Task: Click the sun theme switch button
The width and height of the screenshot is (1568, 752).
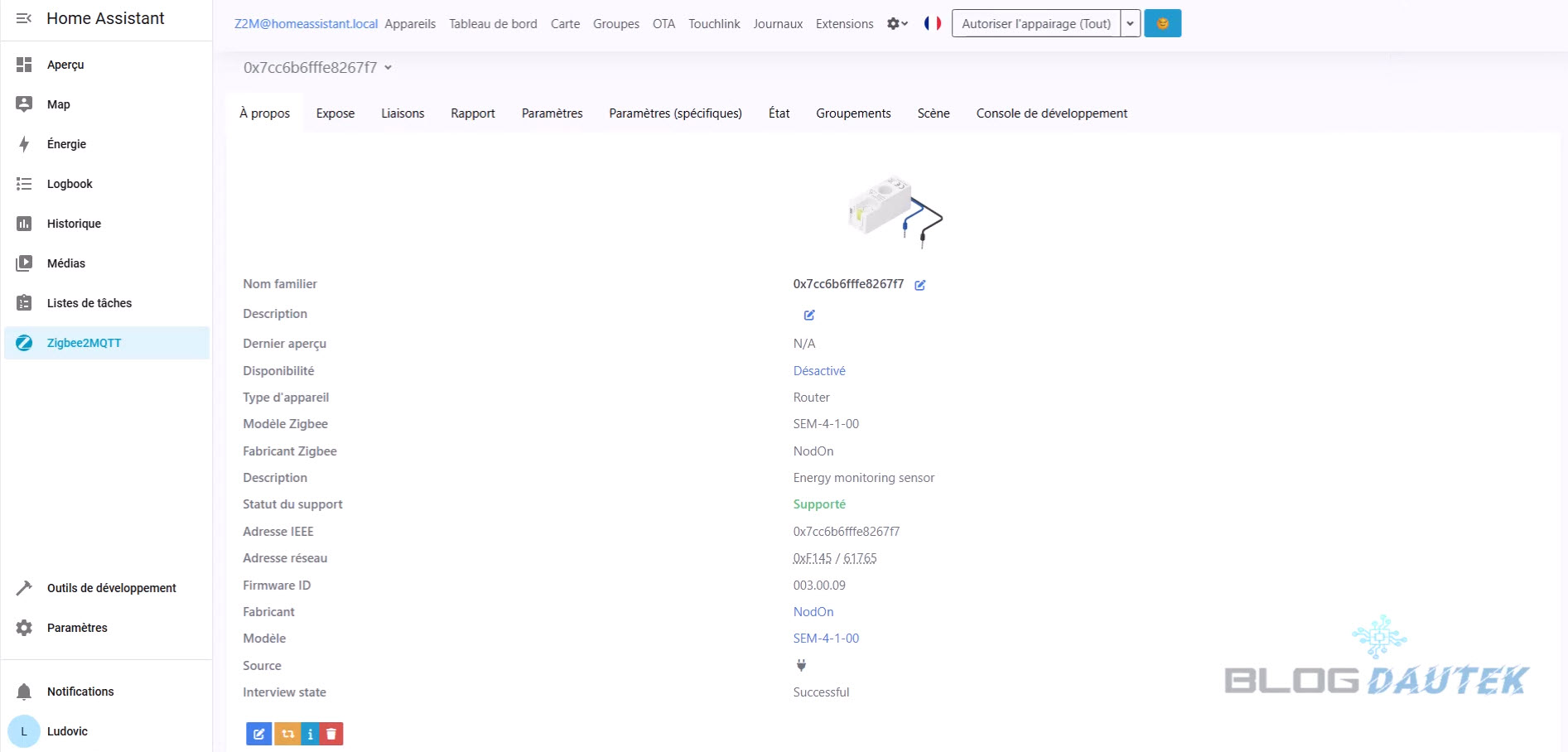Action: [1162, 23]
